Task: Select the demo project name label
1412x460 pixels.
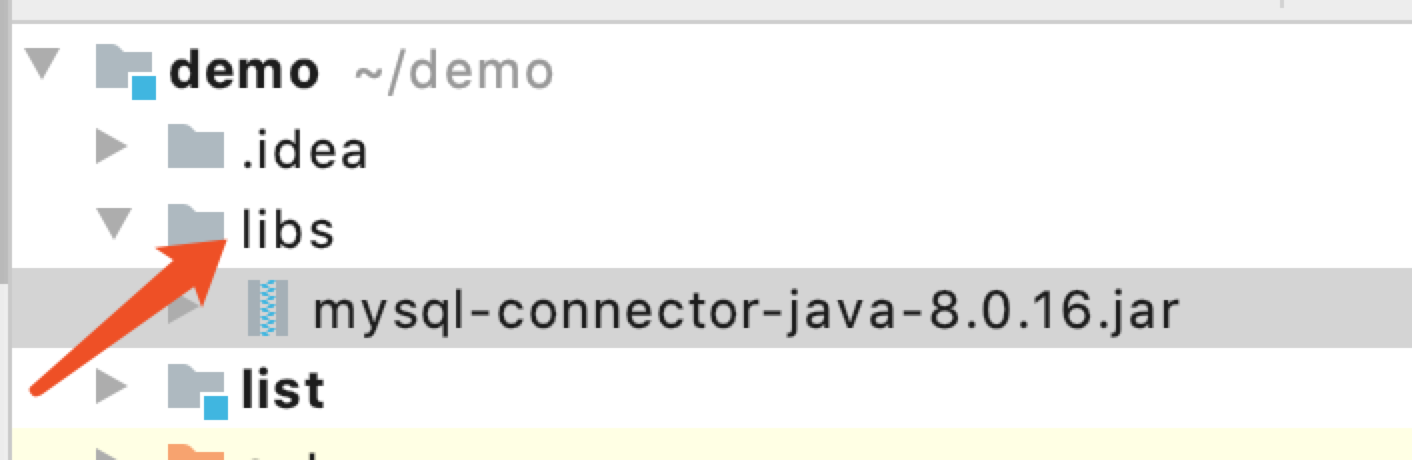Action: pos(244,71)
